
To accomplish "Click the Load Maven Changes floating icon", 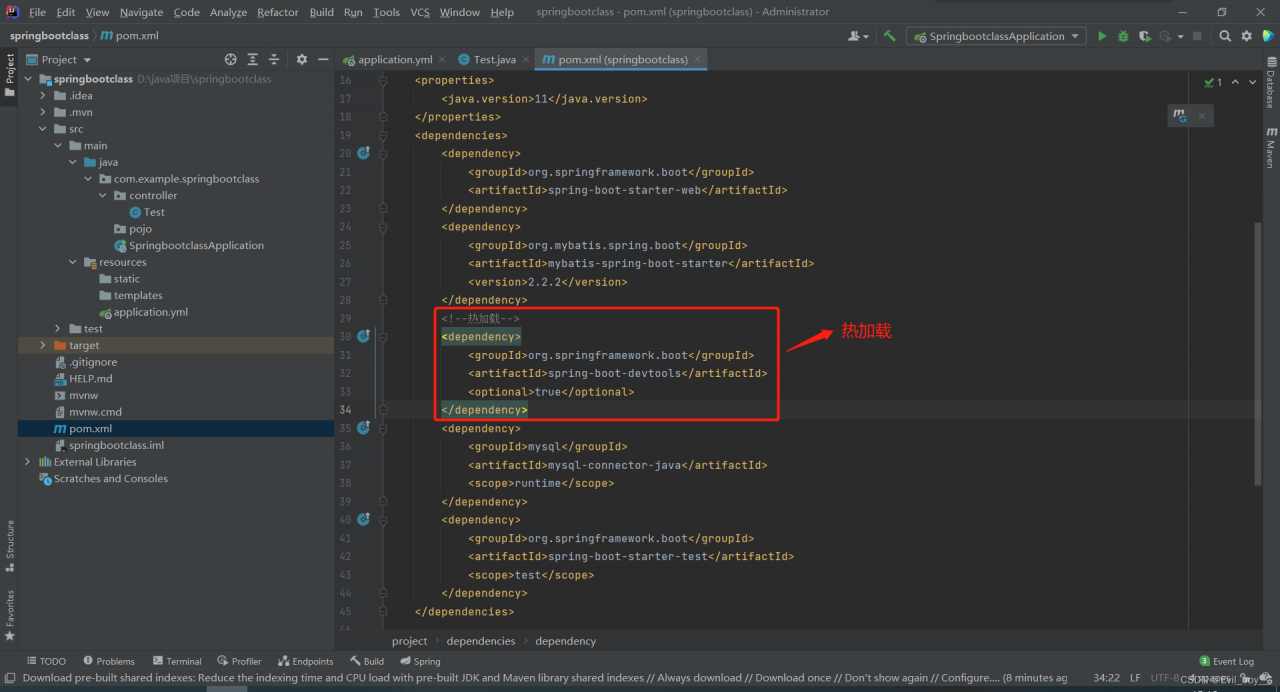I will coord(1181,116).
